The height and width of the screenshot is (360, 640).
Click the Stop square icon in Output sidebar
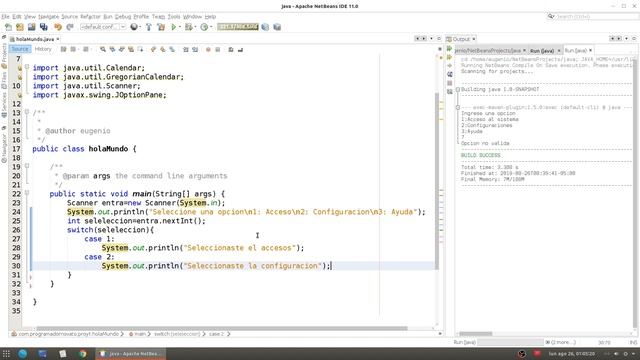pos(449,83)
